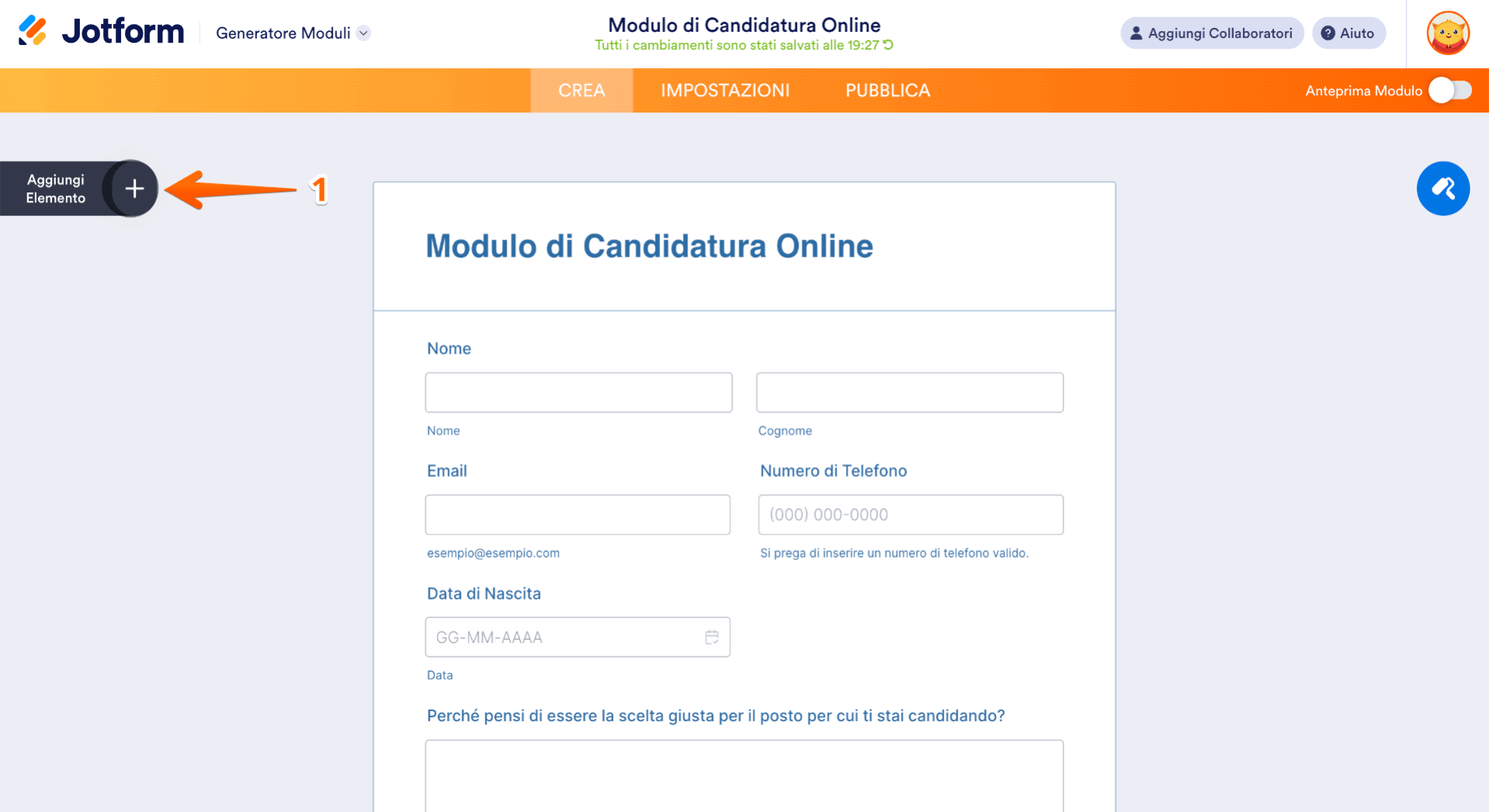
Task: Click the Nome input field
Action: click(578, 392)
